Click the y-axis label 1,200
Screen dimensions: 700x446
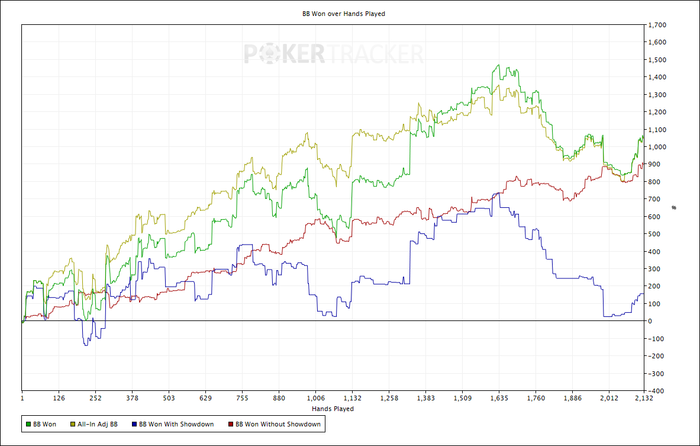(x=658, y=112)
